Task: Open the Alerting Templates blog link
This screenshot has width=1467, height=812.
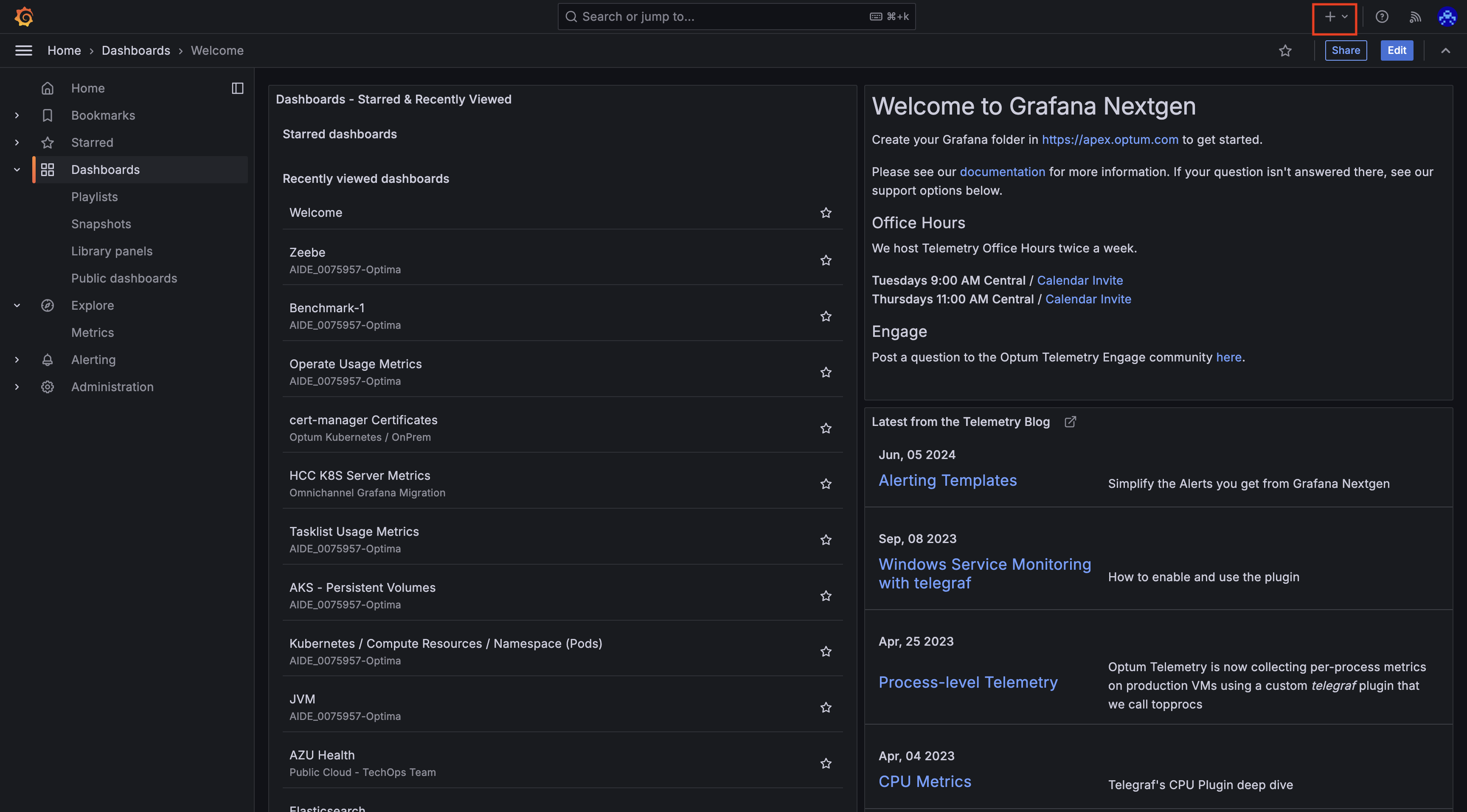Action: click(947, 480)
